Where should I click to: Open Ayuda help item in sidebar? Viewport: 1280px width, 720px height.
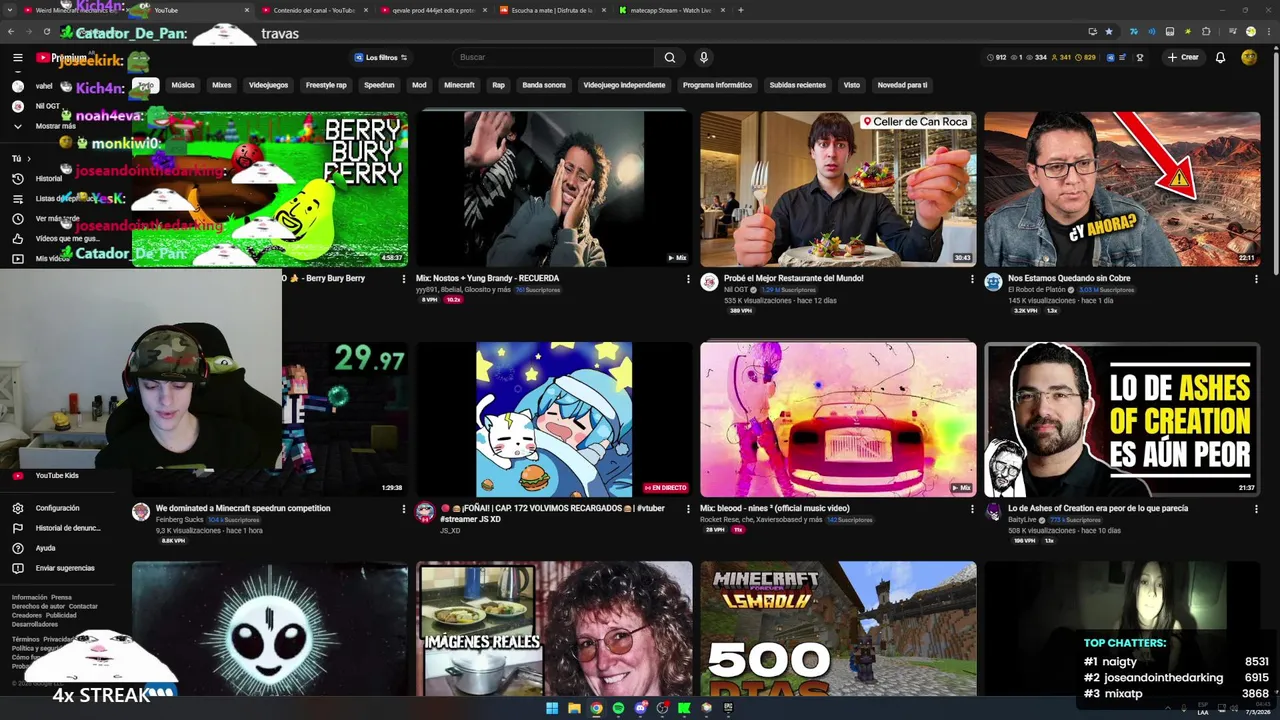45,548
